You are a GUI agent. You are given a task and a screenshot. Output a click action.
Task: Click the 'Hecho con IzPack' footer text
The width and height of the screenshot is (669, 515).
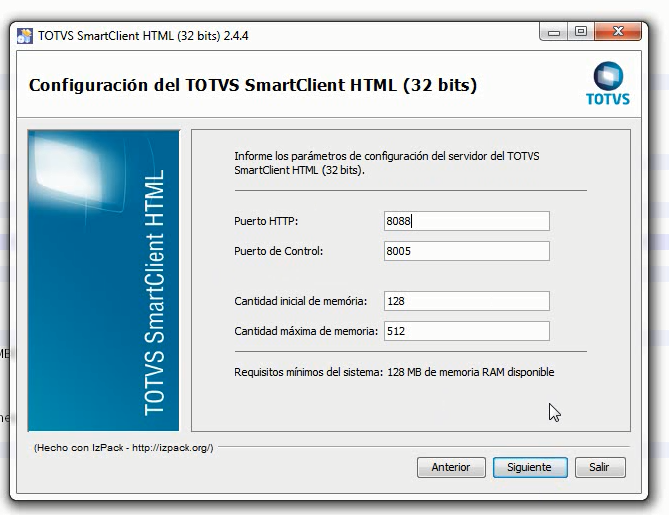click(124, 448)
